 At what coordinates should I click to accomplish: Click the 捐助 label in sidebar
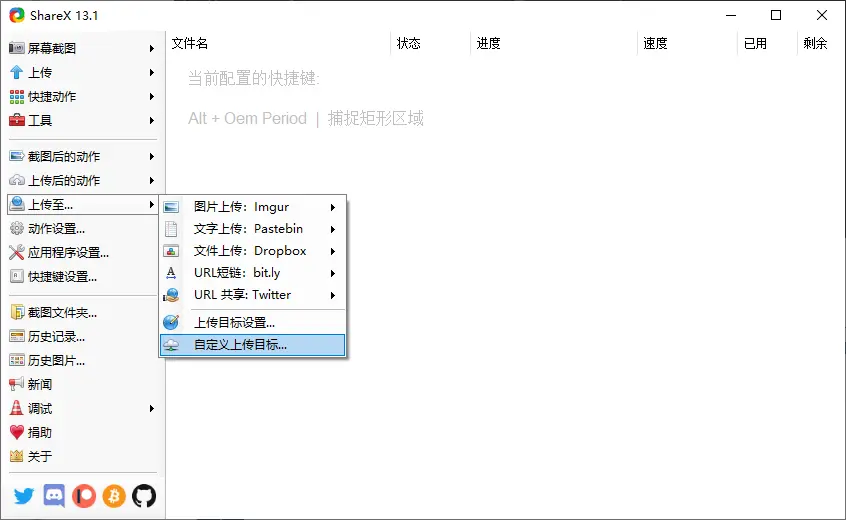[x=40, y=433]
